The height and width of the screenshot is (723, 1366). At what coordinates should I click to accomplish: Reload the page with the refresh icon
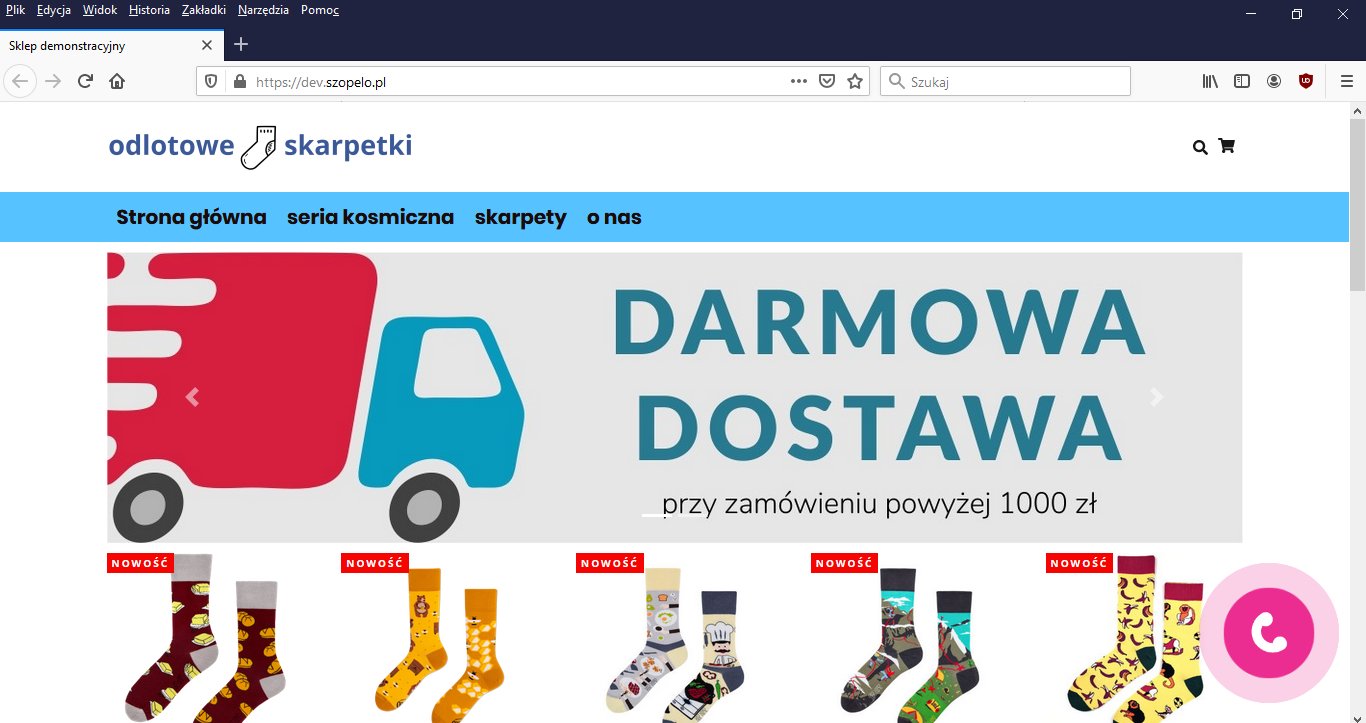(85, 81)
